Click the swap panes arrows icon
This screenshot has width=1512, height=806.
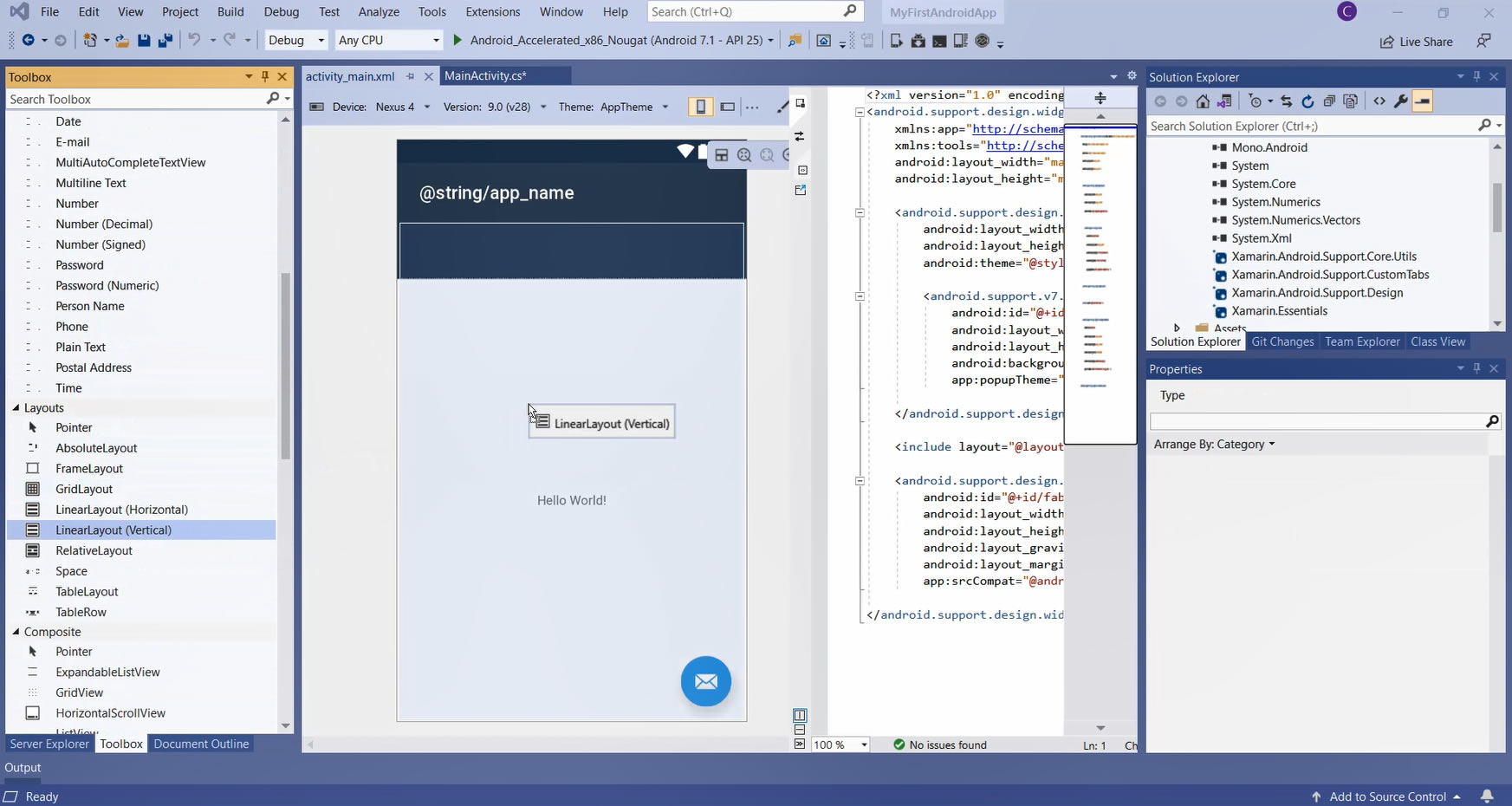click(x=800, y=136)
